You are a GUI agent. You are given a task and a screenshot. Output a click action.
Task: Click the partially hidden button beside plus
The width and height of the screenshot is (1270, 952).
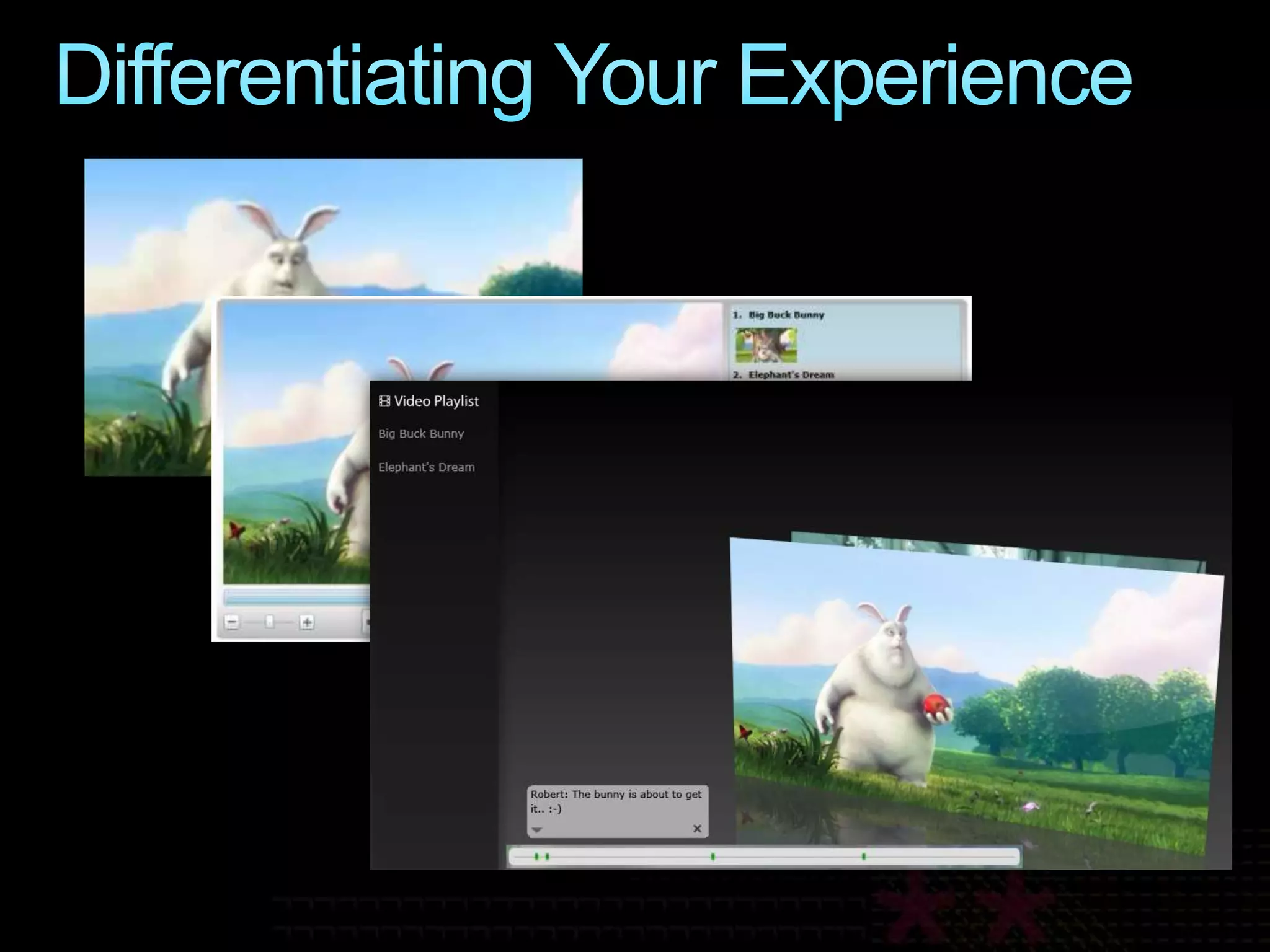point(366,622)
